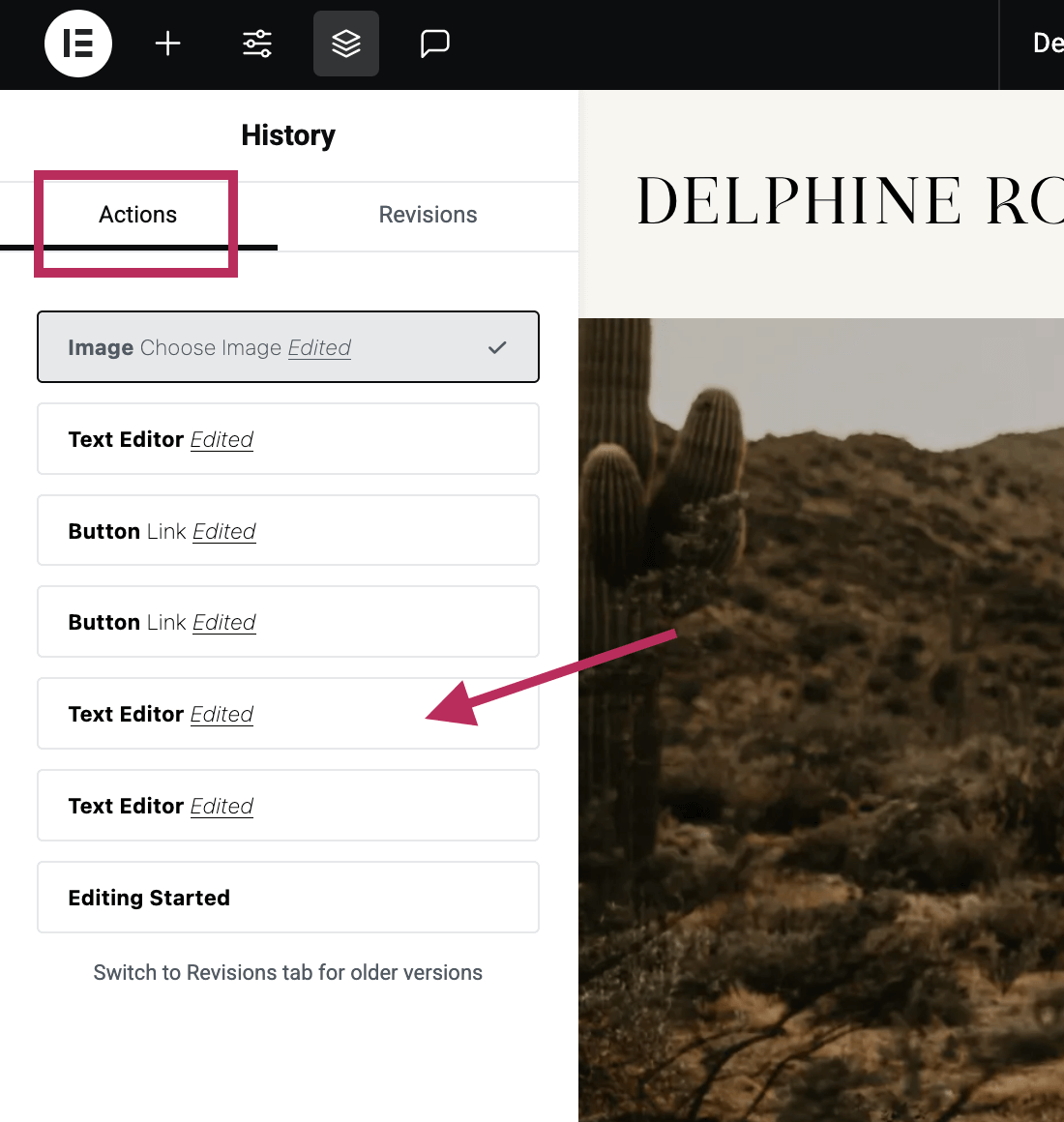Viewport: 1064px width, 1122px height.
Task: Restore the Editing Started state
Action: 287,898
